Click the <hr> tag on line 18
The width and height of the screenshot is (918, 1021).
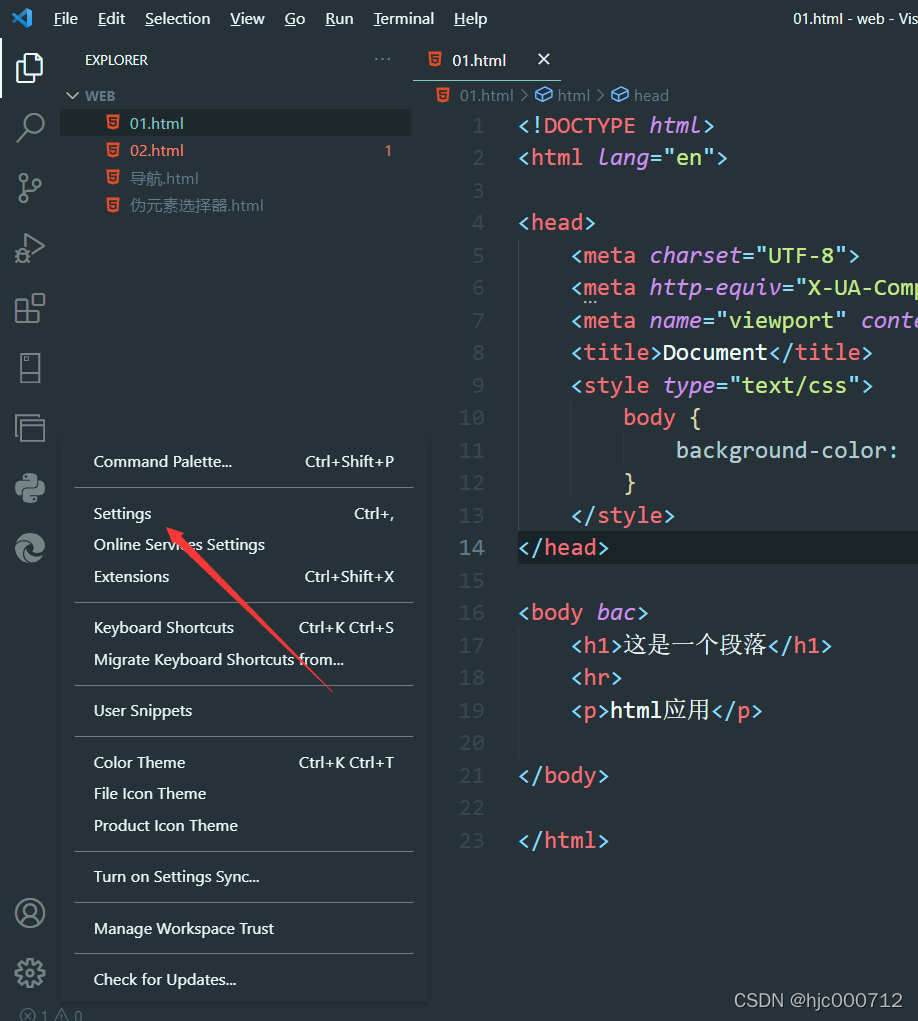pyautogui.click(x=596, y=678)
